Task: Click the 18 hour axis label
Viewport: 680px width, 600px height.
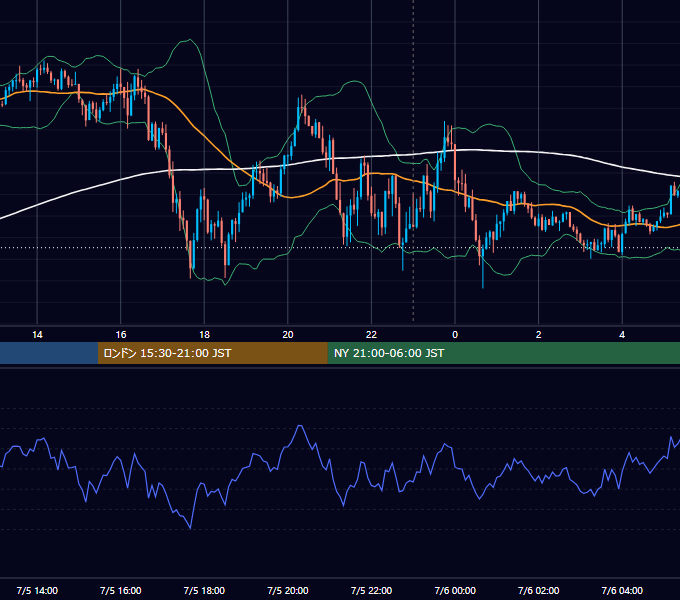Action: [204, 335]
